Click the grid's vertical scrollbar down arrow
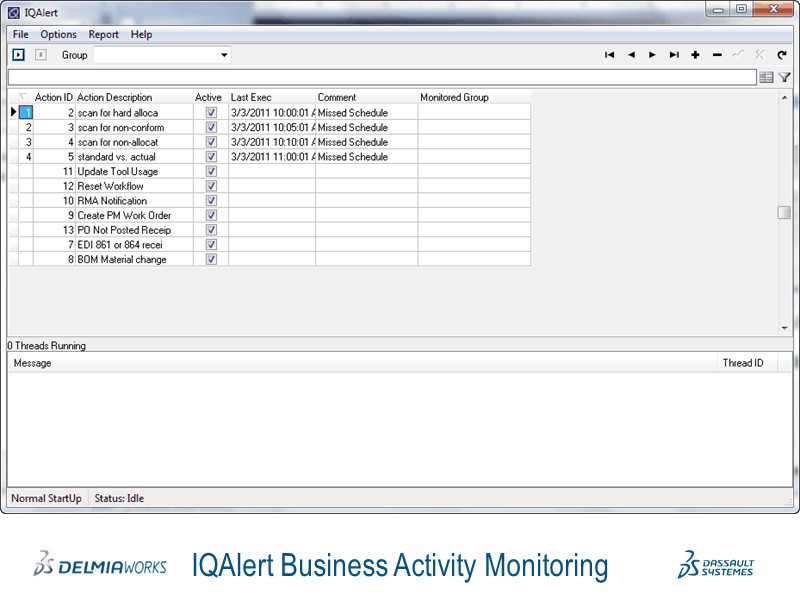This screenshot has height=600, width=800. [x=784, y=328]
